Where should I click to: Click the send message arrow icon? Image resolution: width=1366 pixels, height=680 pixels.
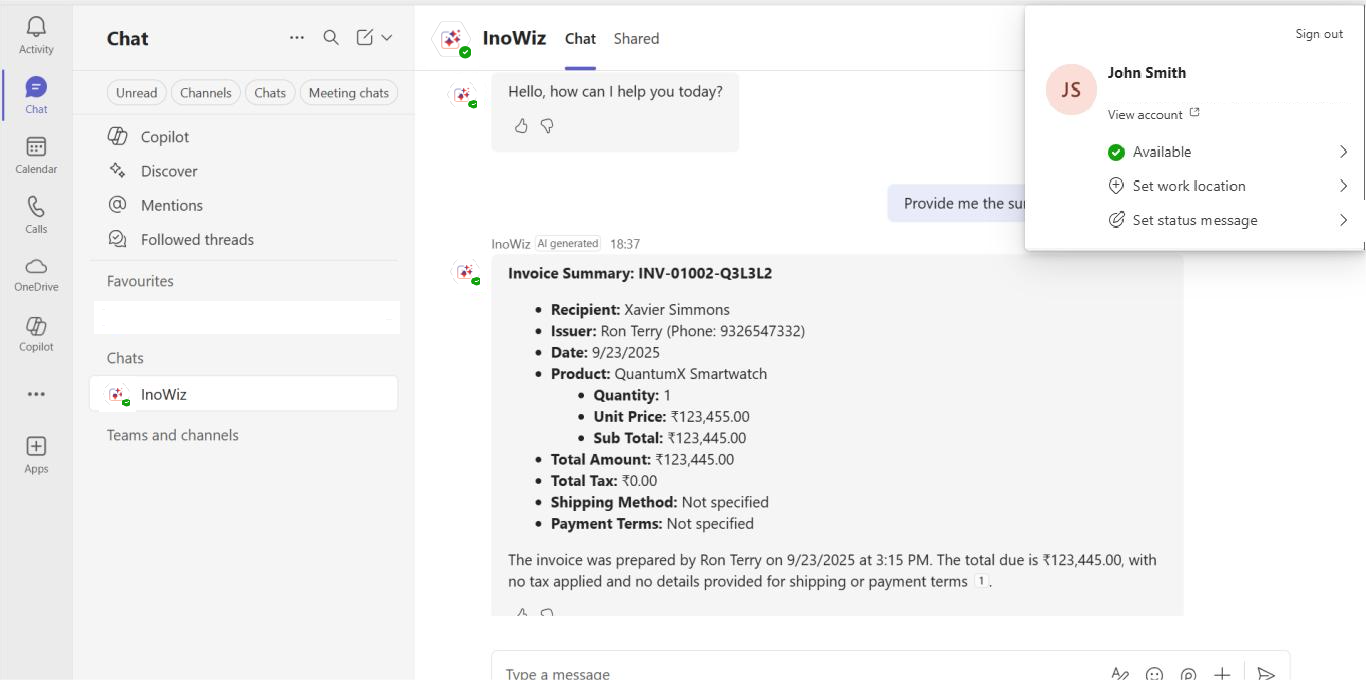pos(1265,674)
